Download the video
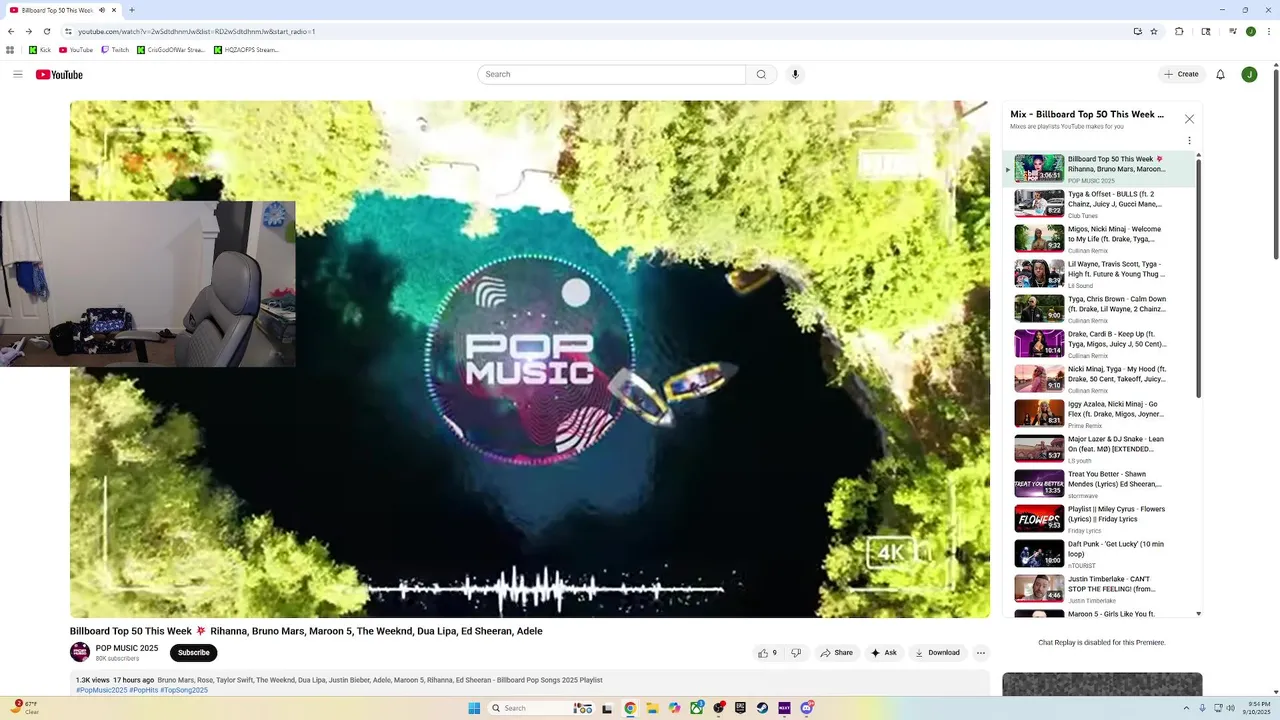This screenshot has height=720, width=1280. tap(937, 653)
